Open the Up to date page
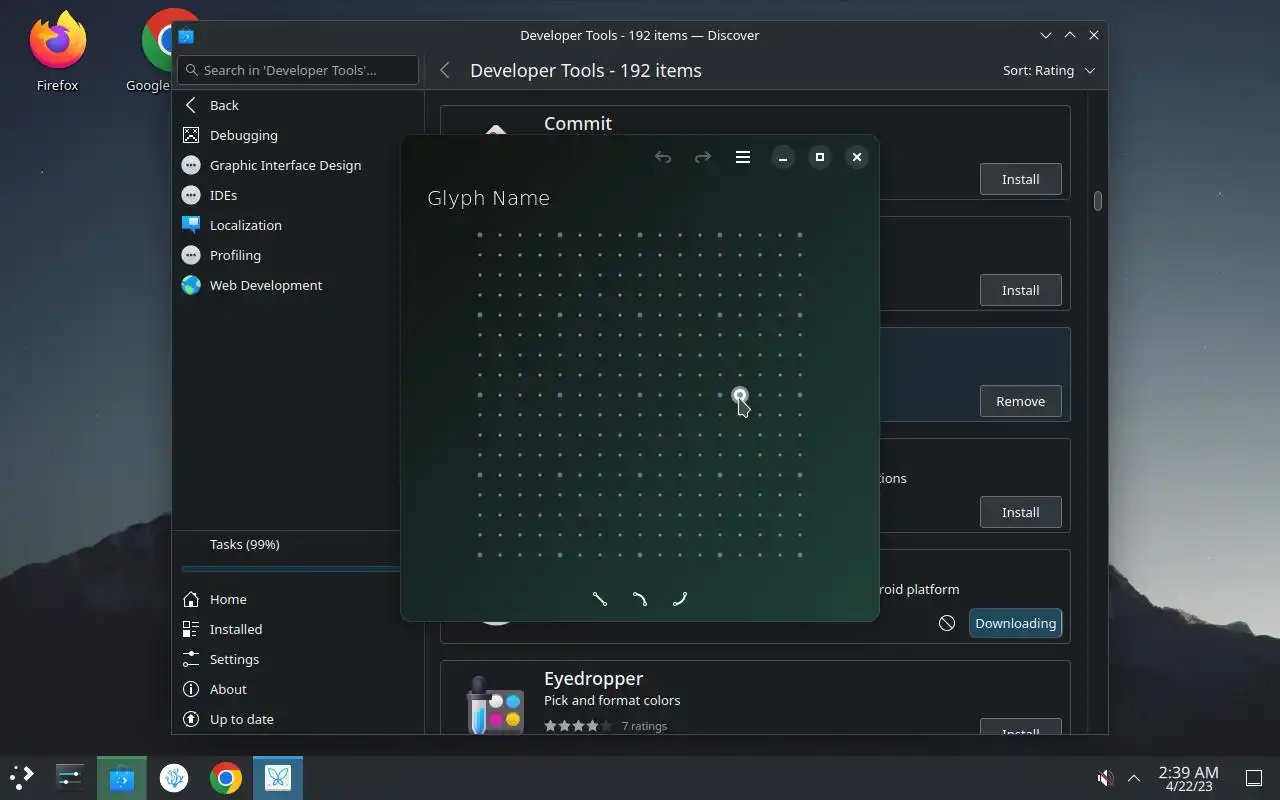 pos(298,719)
